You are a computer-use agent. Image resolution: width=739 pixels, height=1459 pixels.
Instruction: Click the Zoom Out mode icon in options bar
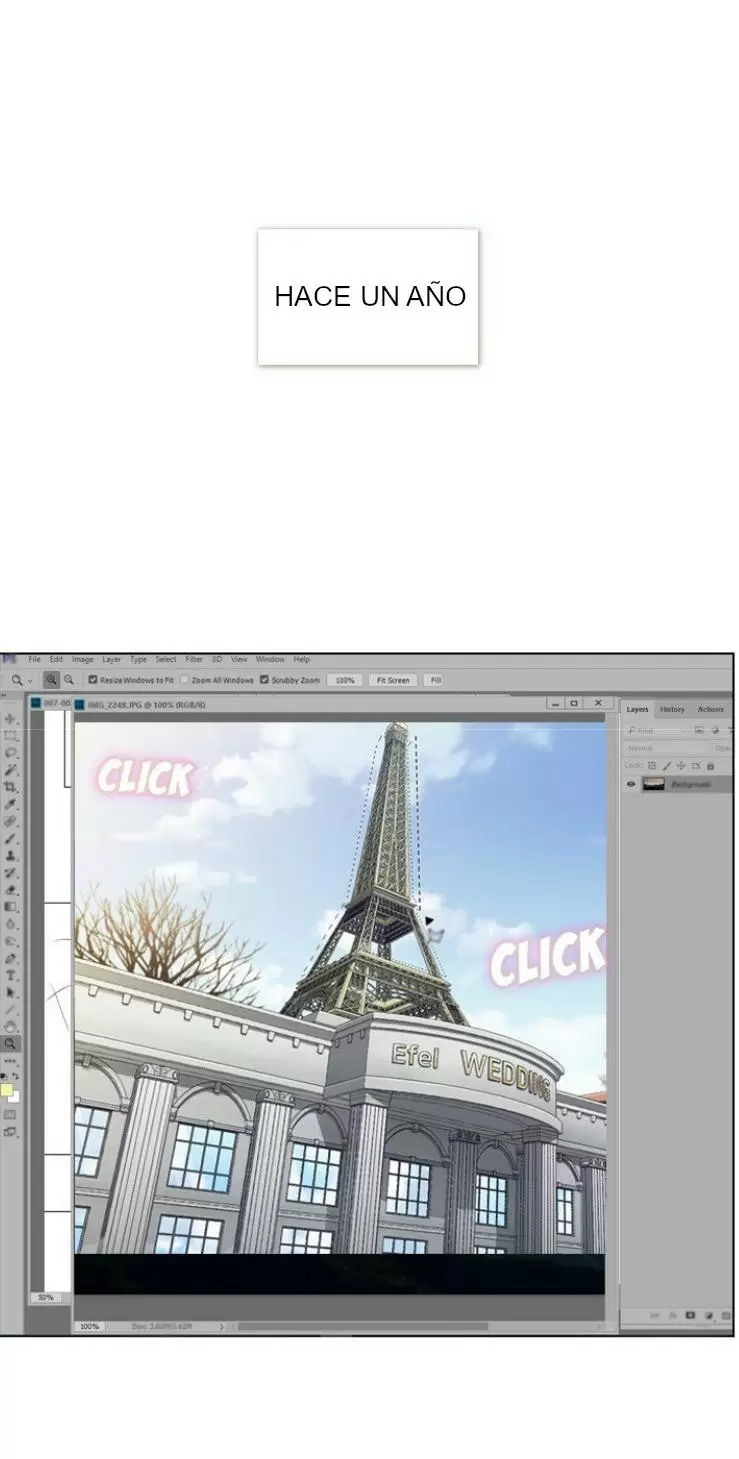68,680
